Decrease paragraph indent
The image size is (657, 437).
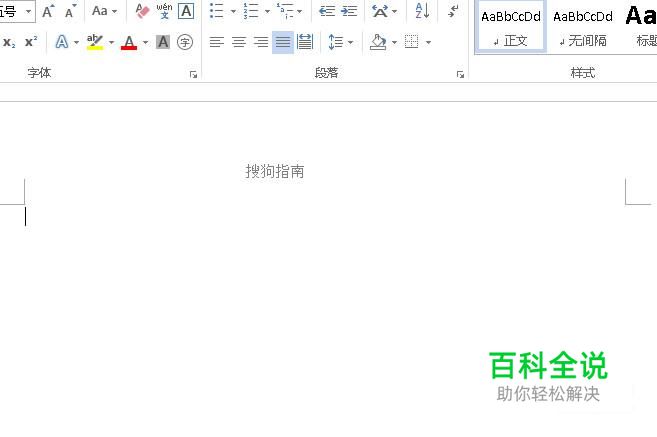327,11
